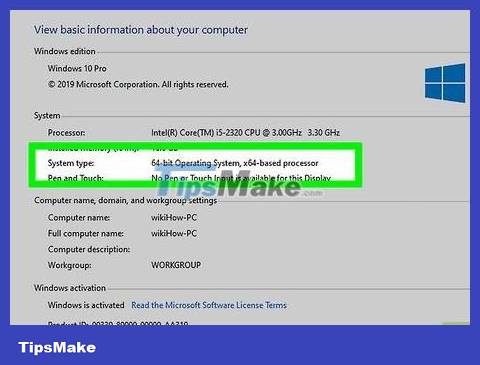Select the WORKGROUP value
The height and width of the screenshot is (365, 480).
click(176, 265)
